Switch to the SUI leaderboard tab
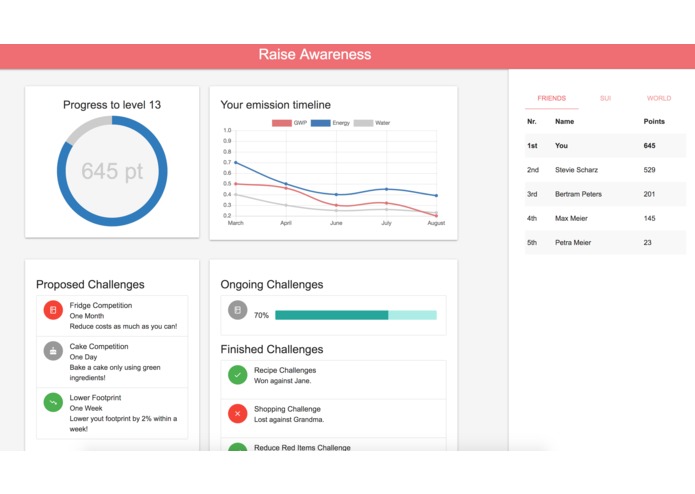Viewport: 695px width, 494px height. point(605,98)
